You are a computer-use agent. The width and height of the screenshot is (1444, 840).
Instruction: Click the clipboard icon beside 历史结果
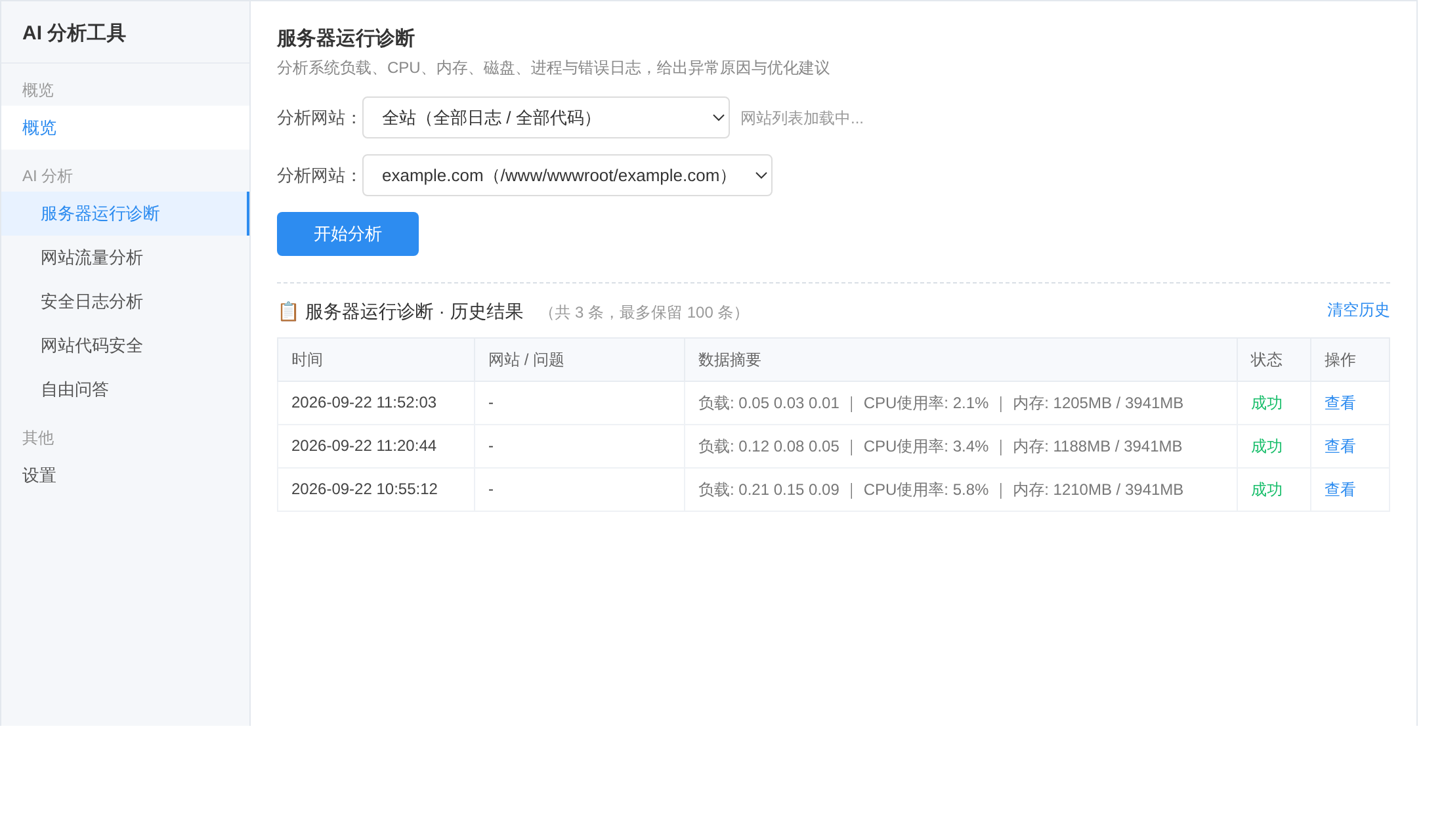(x=288, y=312)
